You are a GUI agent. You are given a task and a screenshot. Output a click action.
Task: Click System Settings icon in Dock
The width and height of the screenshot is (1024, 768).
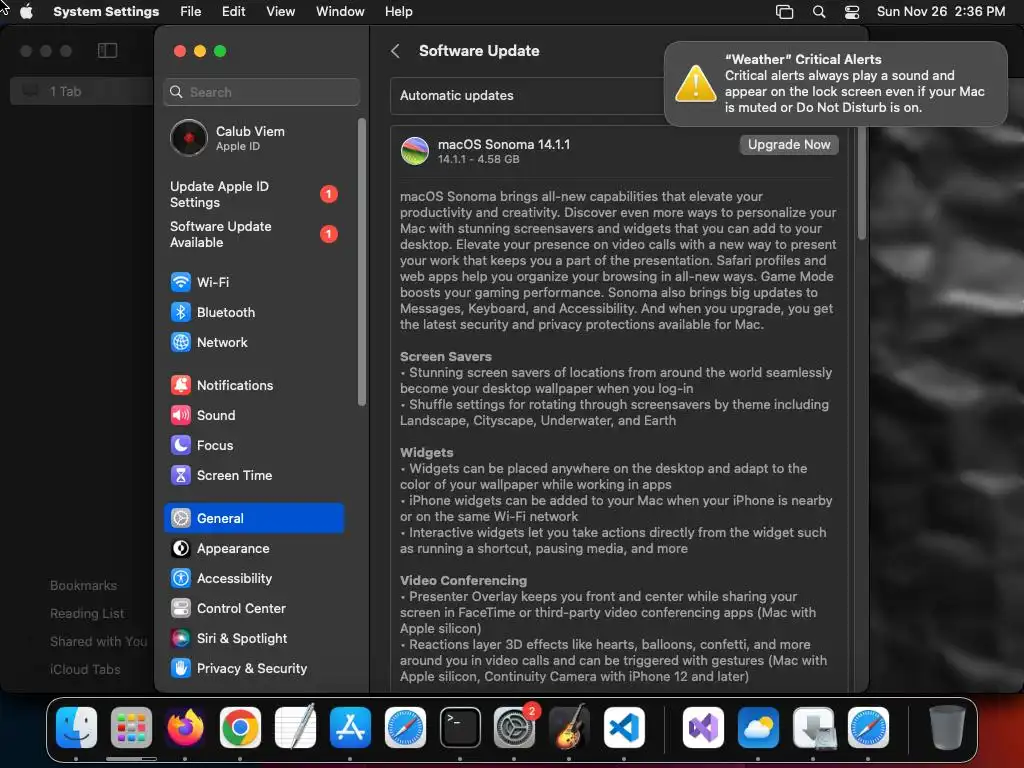point(515,728)
